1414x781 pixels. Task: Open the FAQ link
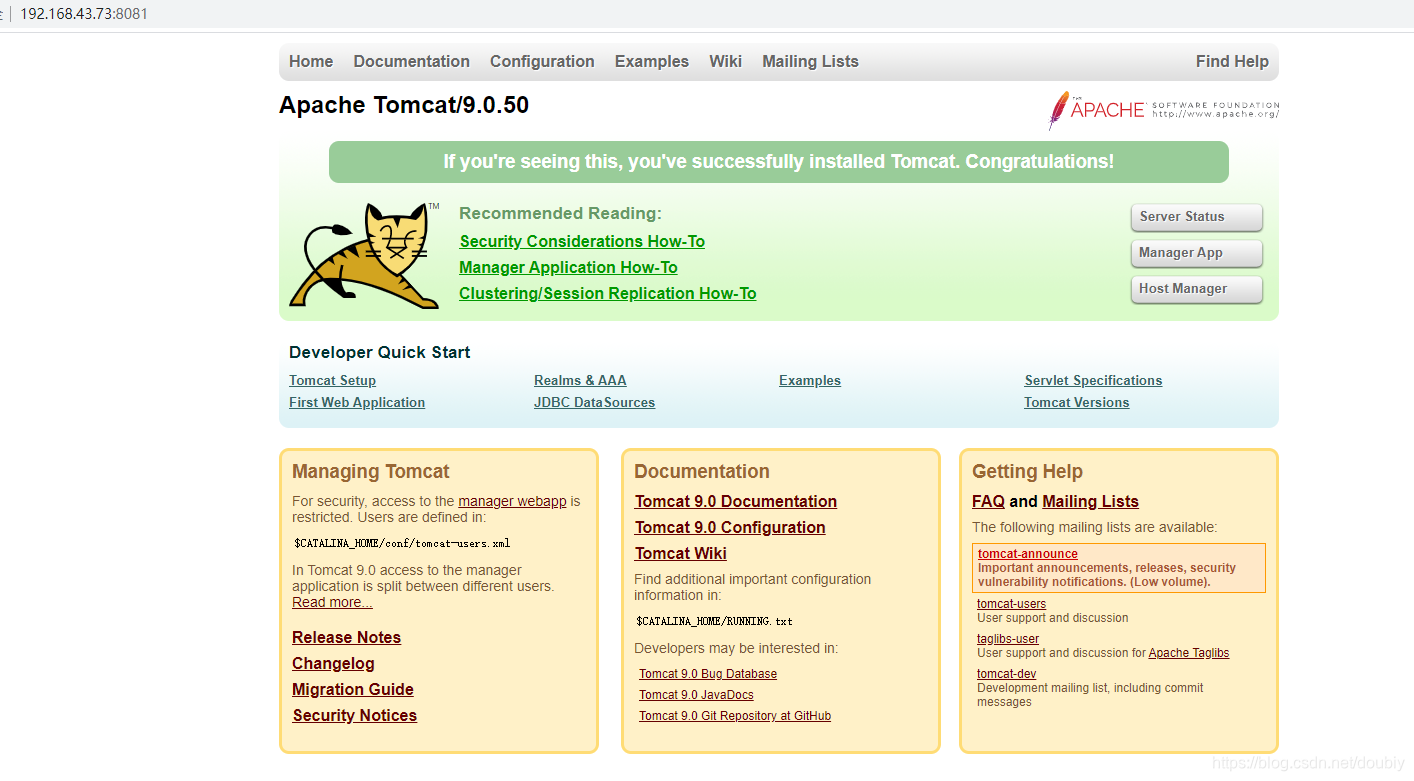[x=988, y=501]
